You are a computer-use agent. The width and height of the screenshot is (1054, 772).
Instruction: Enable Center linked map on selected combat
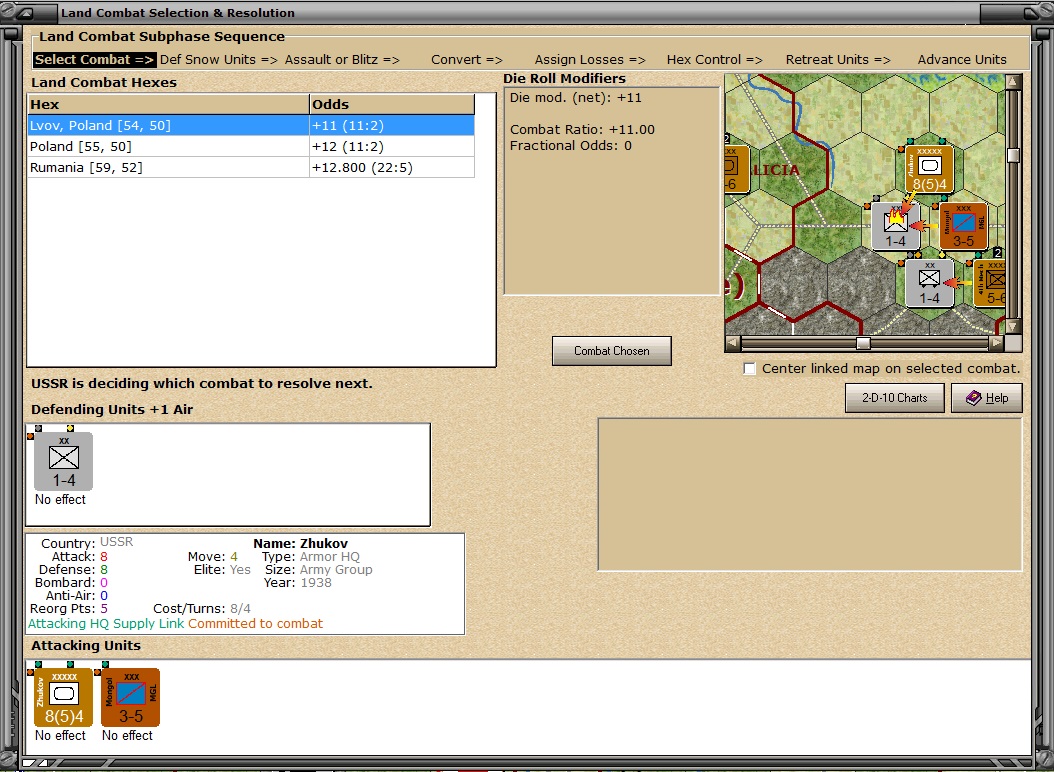pos(749,369)
